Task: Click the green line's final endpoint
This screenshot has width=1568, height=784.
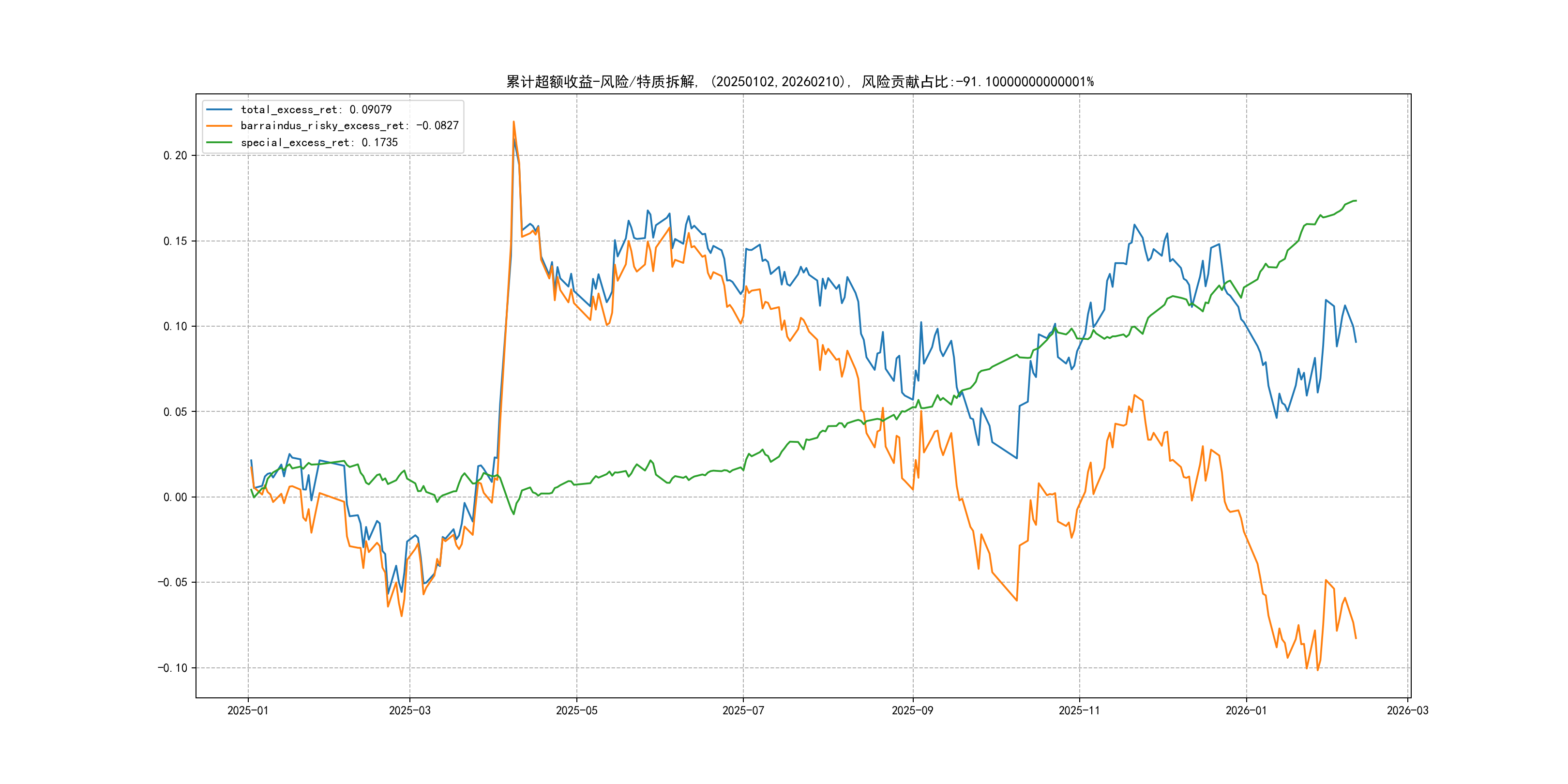Action: pyautogui.click(x=1356, y=200)
